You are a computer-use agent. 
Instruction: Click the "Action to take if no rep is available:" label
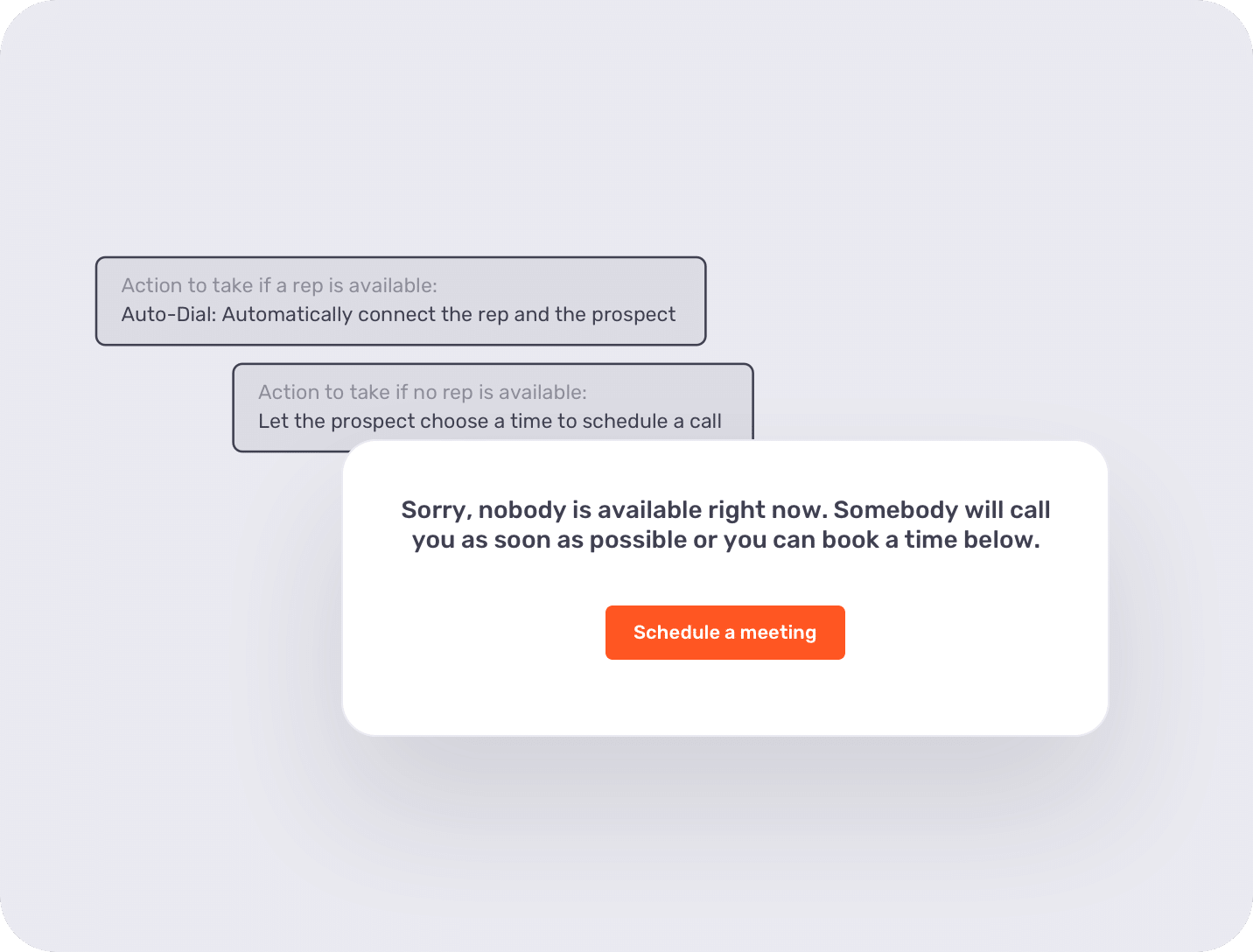pyautogui.click(x=422, y=393)
